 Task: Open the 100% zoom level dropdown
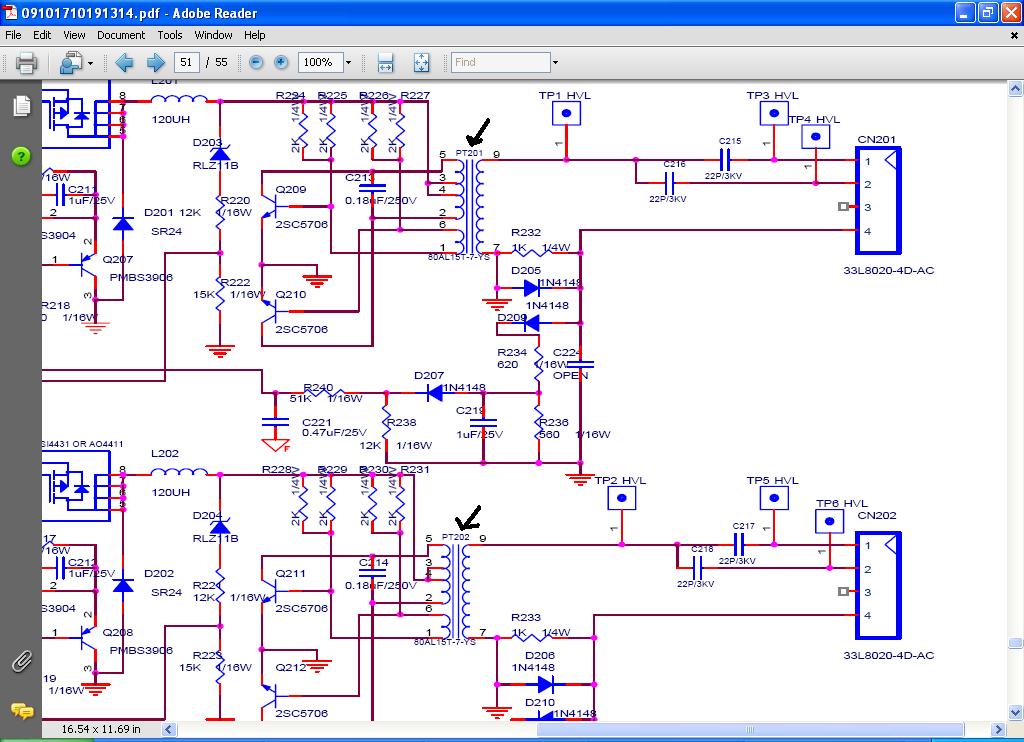tap(348, 63)
